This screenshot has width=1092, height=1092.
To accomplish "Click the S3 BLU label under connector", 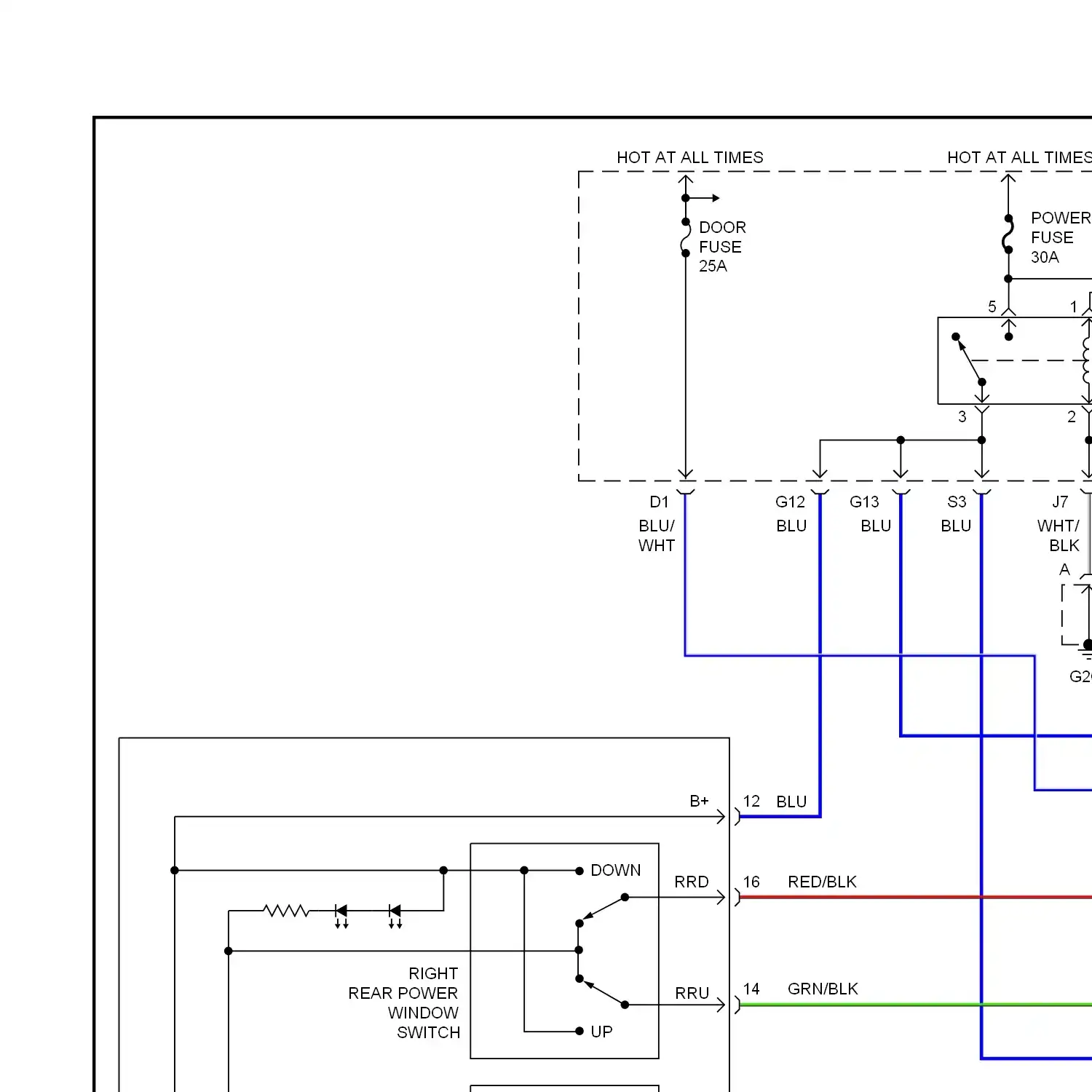I will point(956,526).
